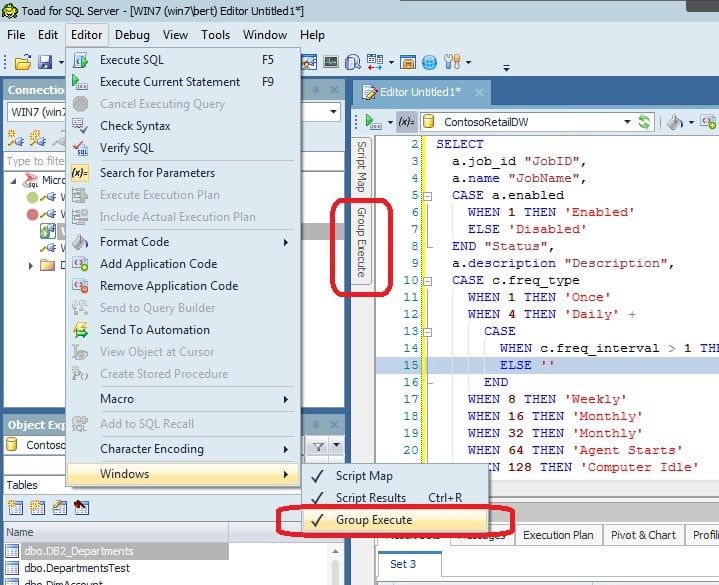Open the Macro submenu

(183, 399)
